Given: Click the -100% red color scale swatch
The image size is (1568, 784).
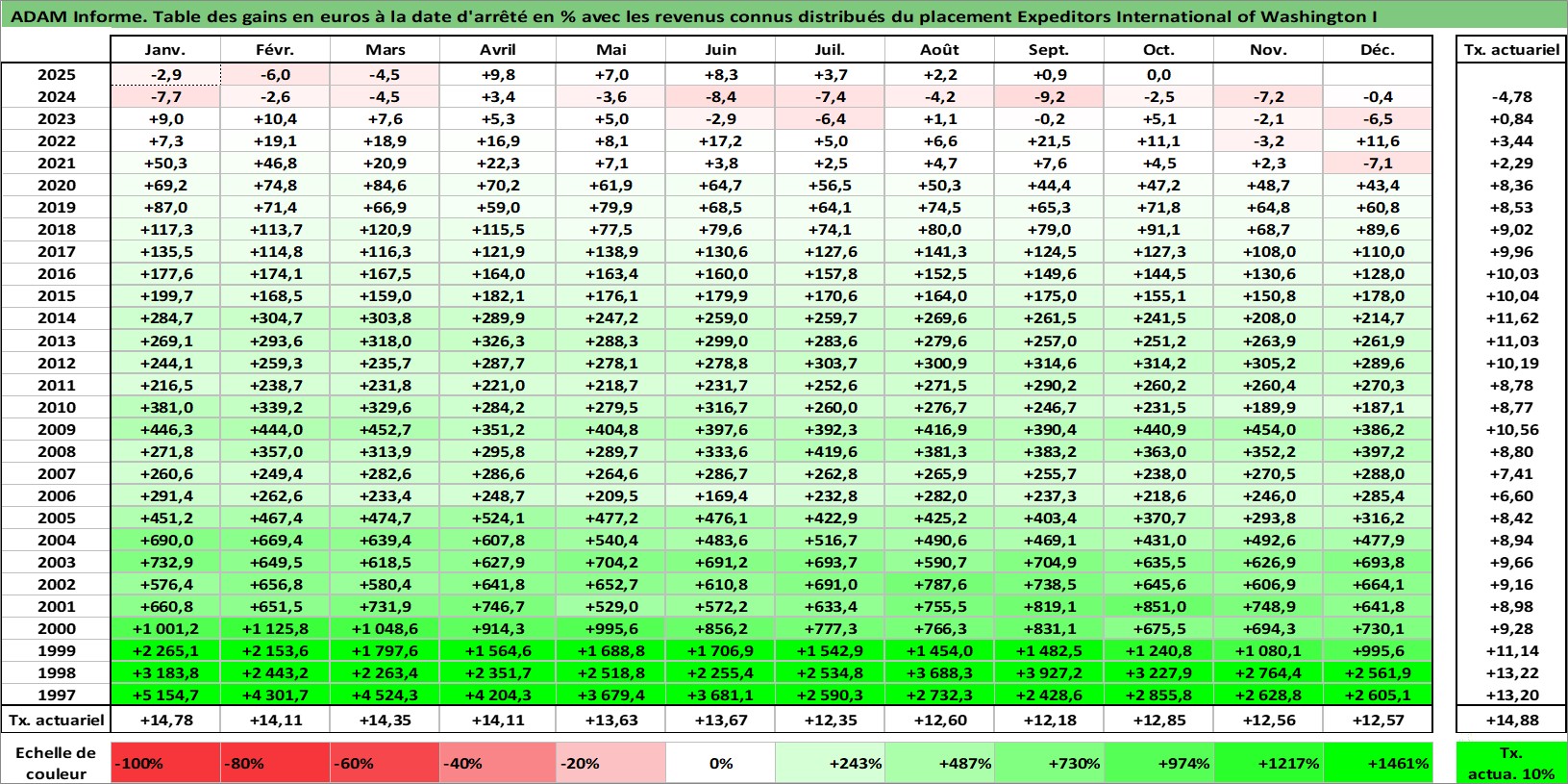Looking at the screenshot, I should tap(165, 762).
